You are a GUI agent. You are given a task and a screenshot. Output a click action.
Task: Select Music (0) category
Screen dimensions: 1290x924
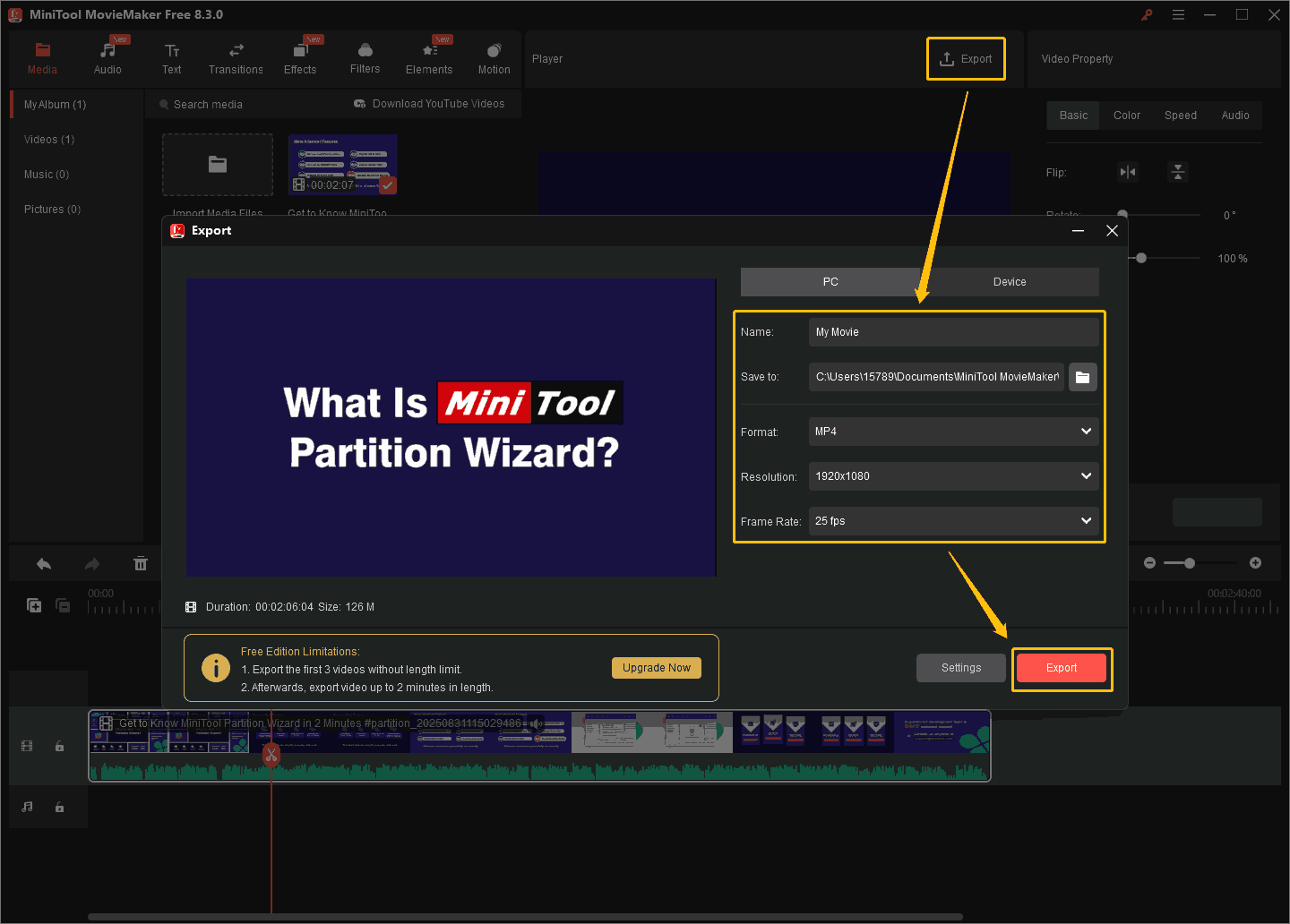[x=47, y=175]
